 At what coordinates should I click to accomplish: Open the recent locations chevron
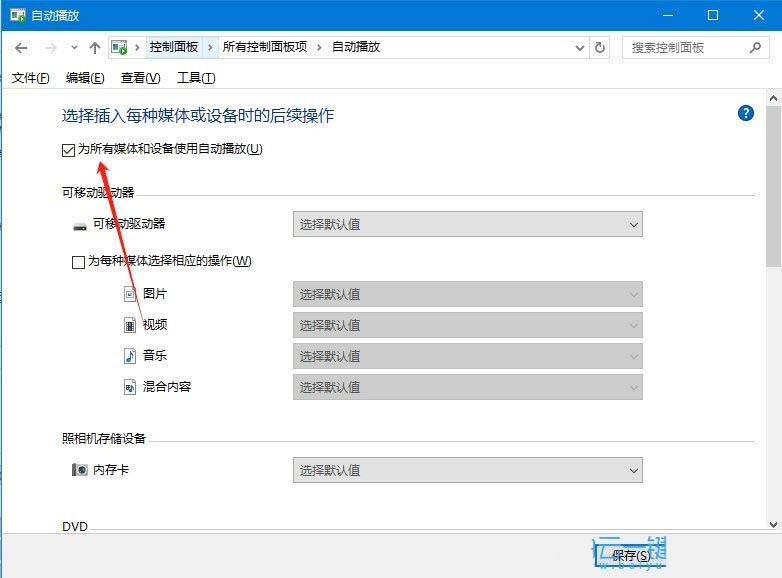(x=74, y=48)
